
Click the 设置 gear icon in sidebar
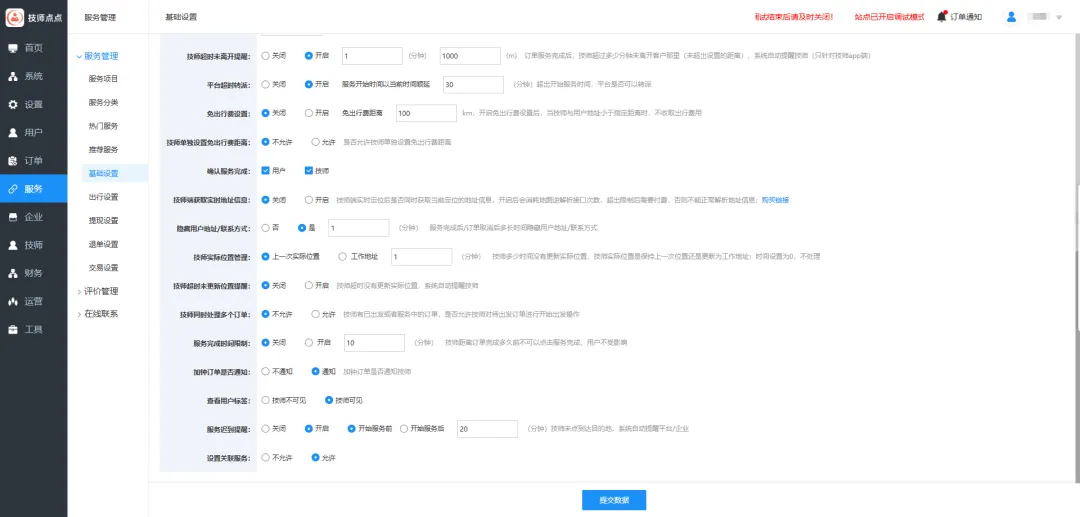point(13,104)
